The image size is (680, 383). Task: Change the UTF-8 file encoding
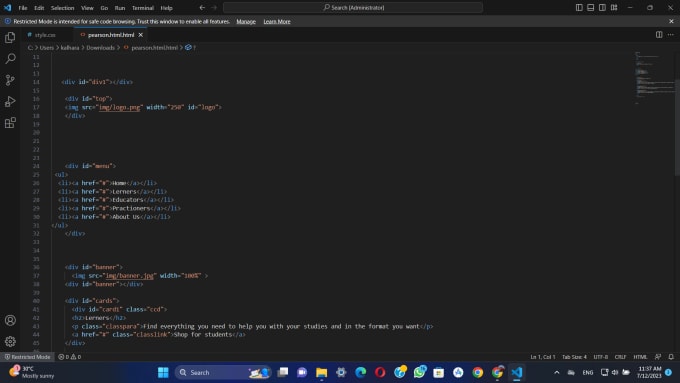tap(601, 357)
